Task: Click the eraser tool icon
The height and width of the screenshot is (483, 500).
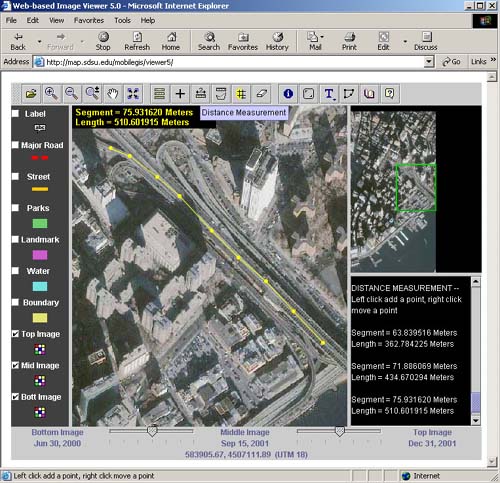Action: click(262, 94)
